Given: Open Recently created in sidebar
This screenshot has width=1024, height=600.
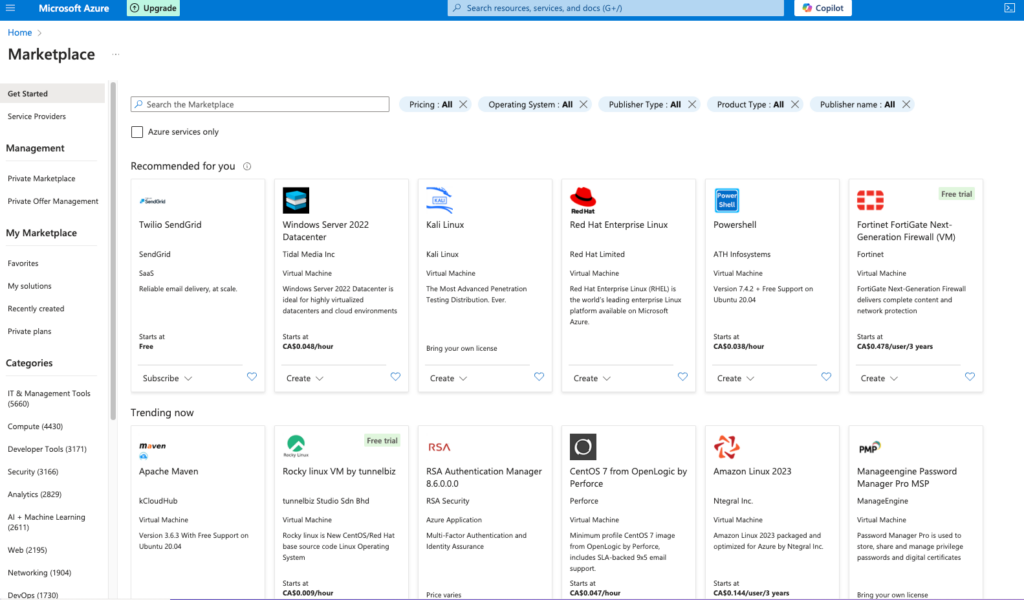Looking at the screenshot, I should [36, 309].
